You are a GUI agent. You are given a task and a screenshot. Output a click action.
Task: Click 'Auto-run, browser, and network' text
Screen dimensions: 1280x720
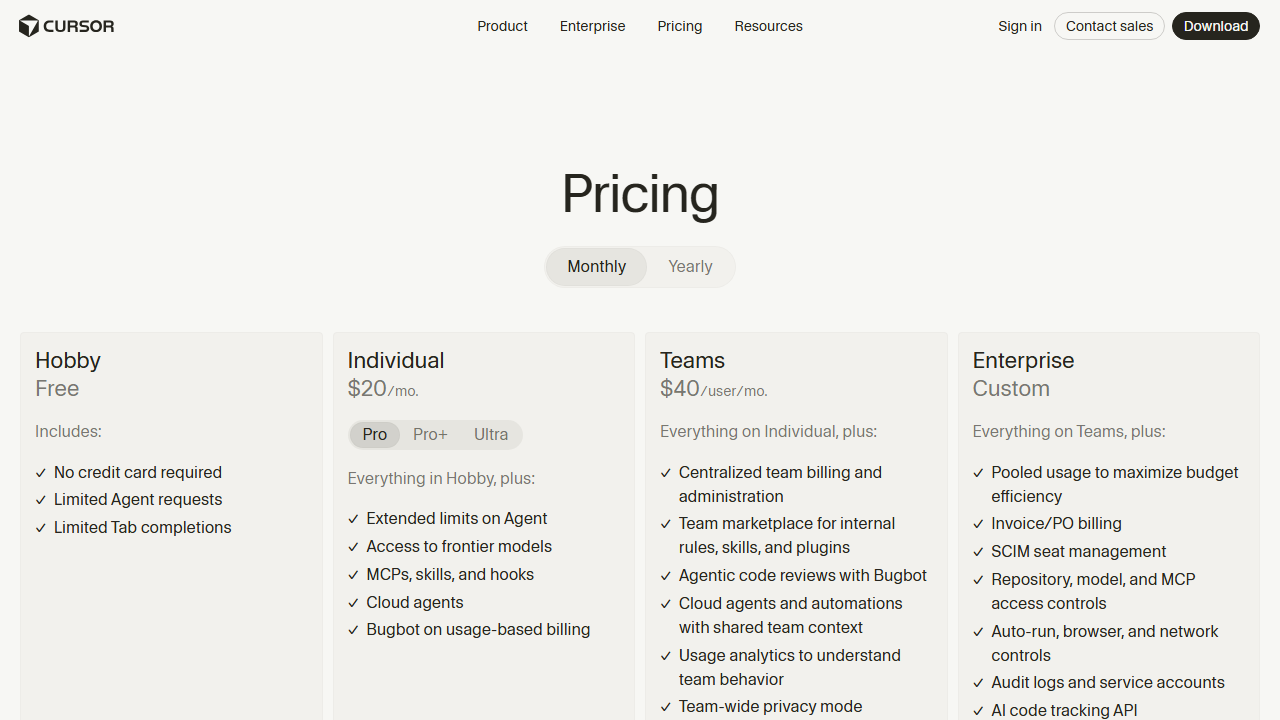[x=1105, y=632]
